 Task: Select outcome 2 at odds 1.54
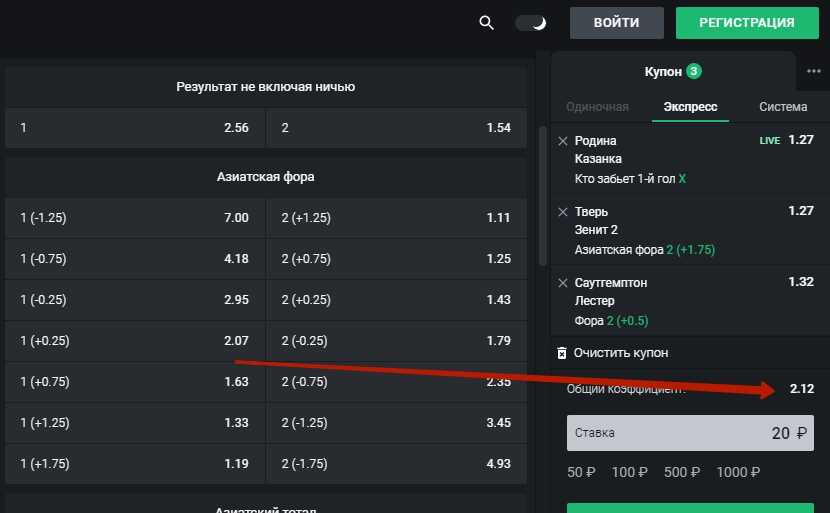coord(397,128)
